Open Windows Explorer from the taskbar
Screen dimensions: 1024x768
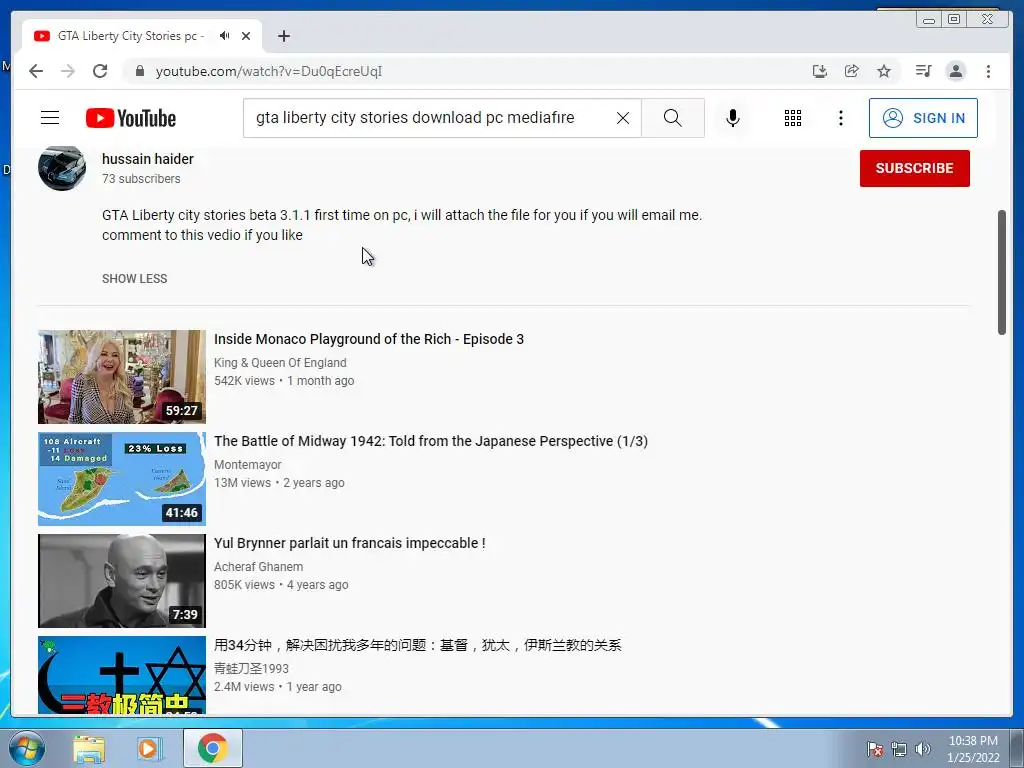(x=89, y=748)
